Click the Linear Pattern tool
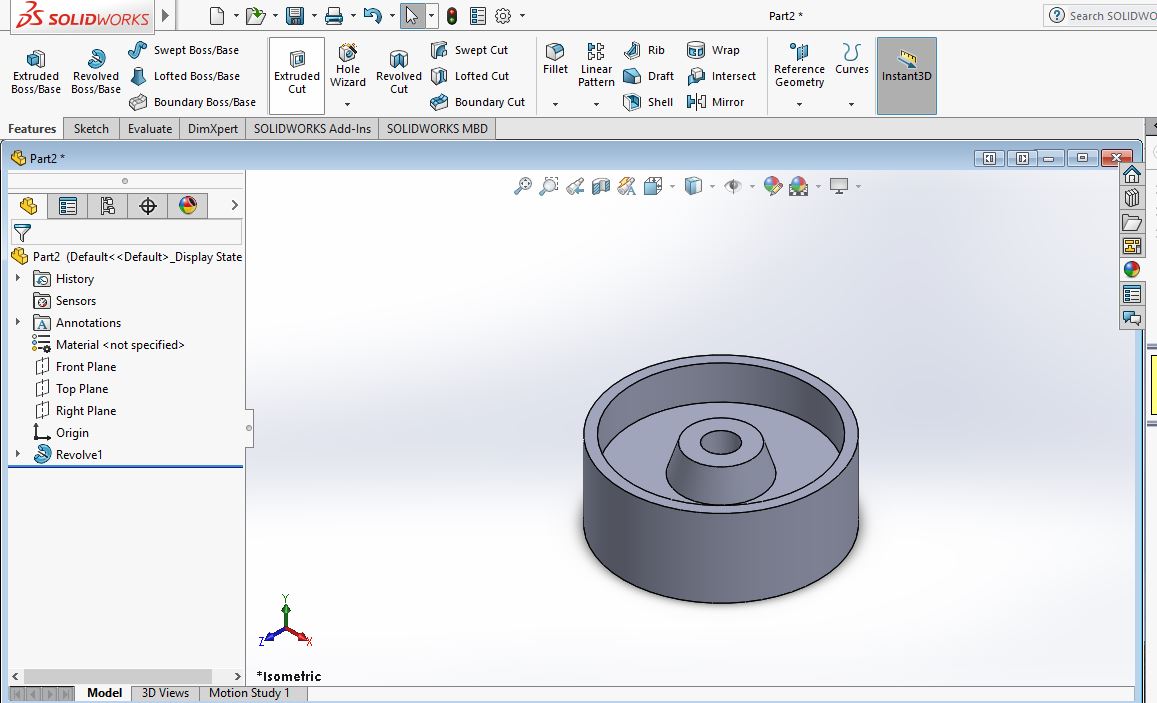The height and width of the screenshot is (703, 1157). pyautogui.click(x=596, y=65)
